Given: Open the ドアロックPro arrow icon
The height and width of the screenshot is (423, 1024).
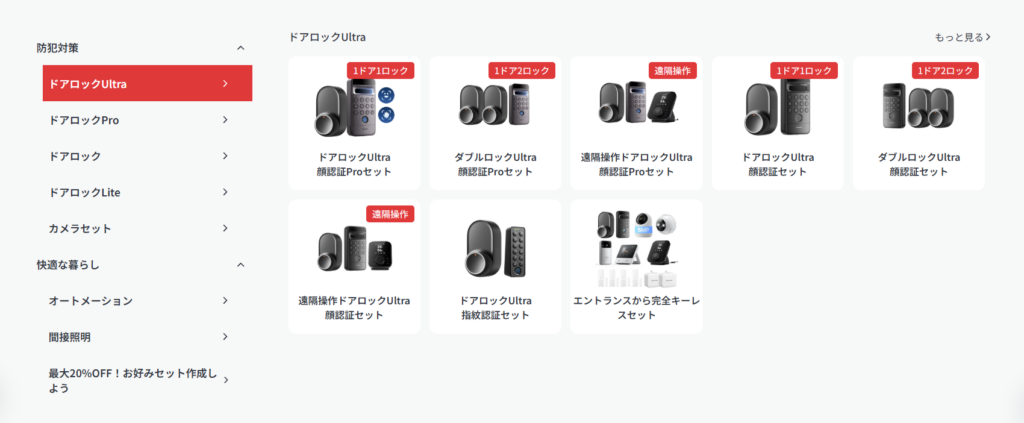Looking at the screenshot, I should pos(225,119).
